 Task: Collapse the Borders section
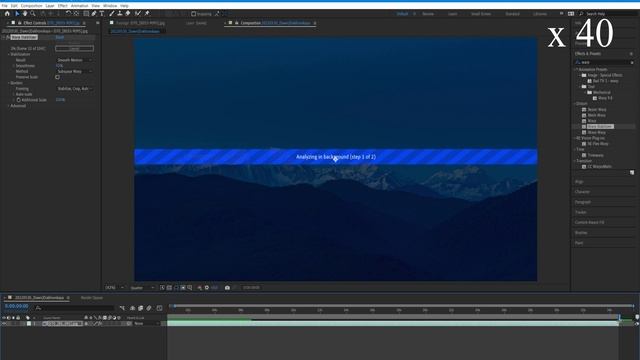pos(9,83)
